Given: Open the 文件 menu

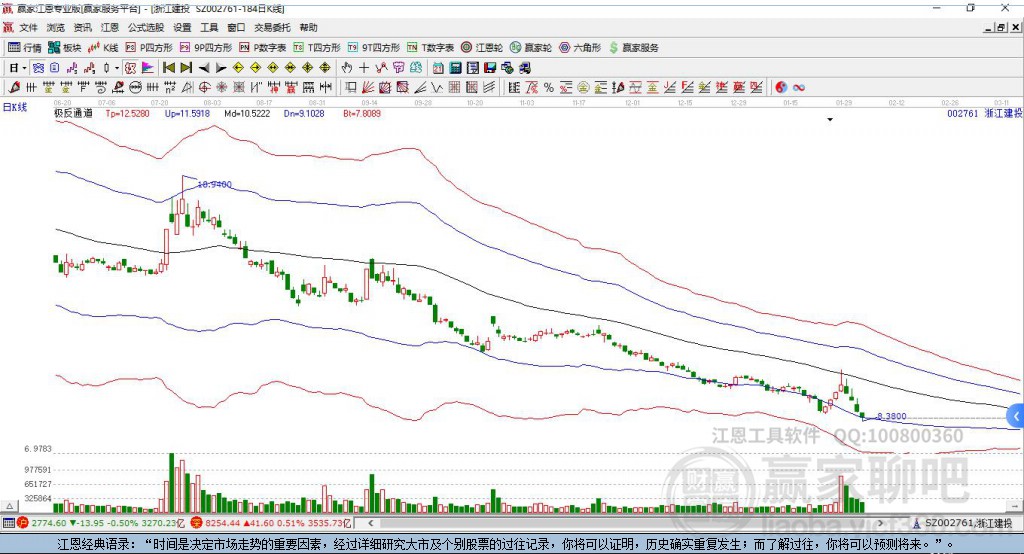Looking at the screenshot, I should tap(28, 27).
